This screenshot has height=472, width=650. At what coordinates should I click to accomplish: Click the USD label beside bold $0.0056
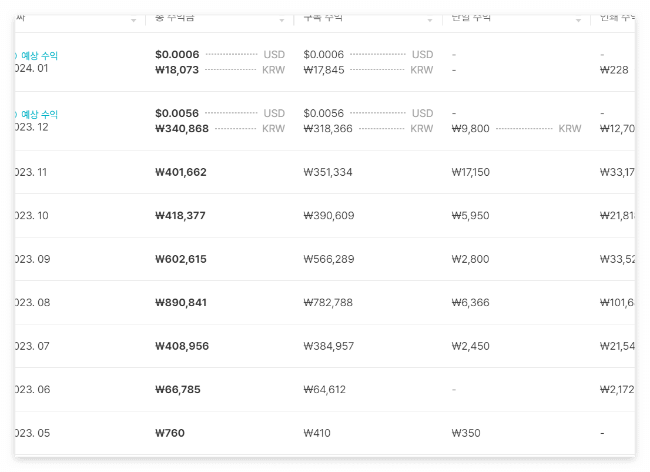[274, 113]
